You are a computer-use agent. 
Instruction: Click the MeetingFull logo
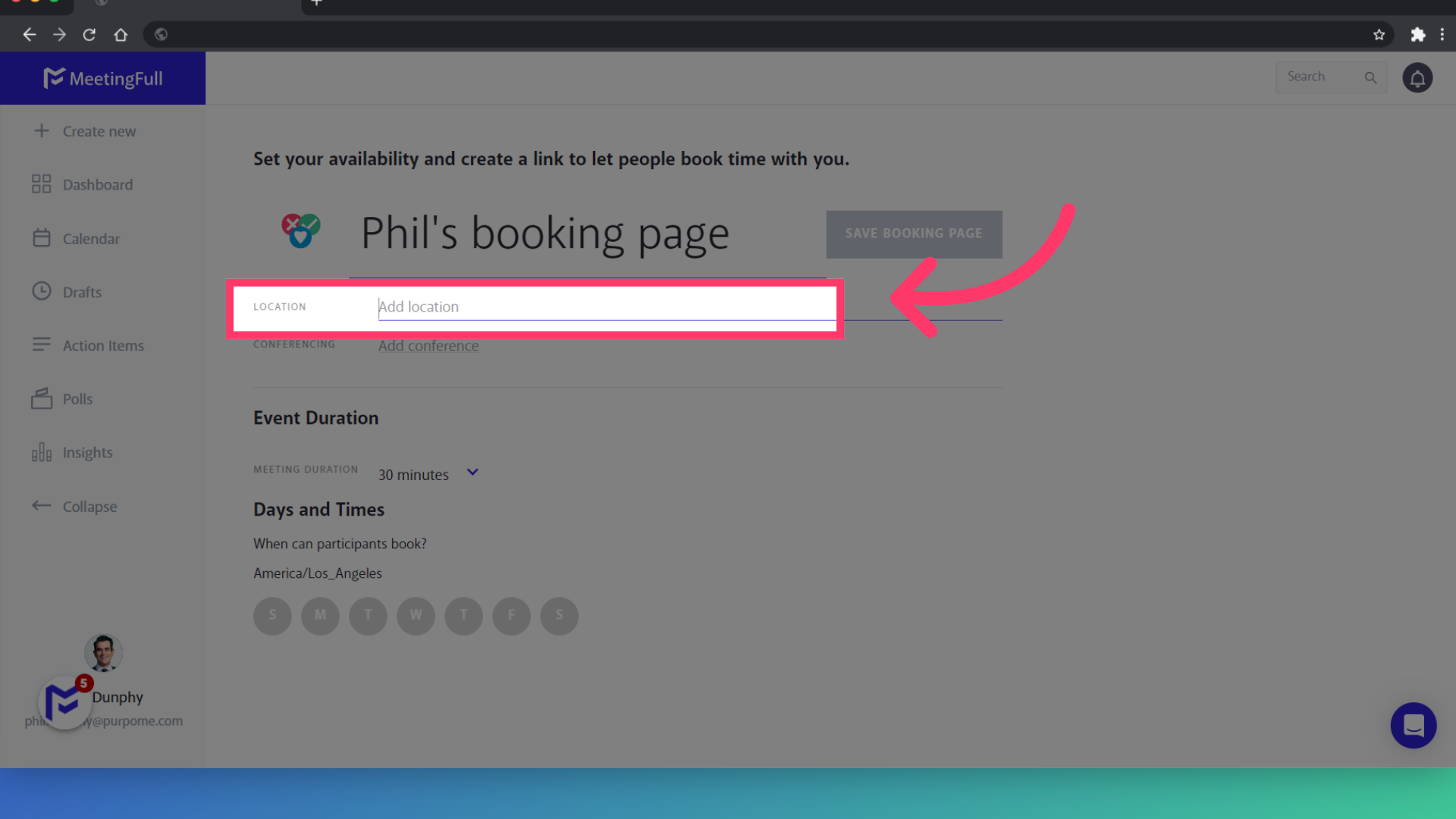(103, 78)
